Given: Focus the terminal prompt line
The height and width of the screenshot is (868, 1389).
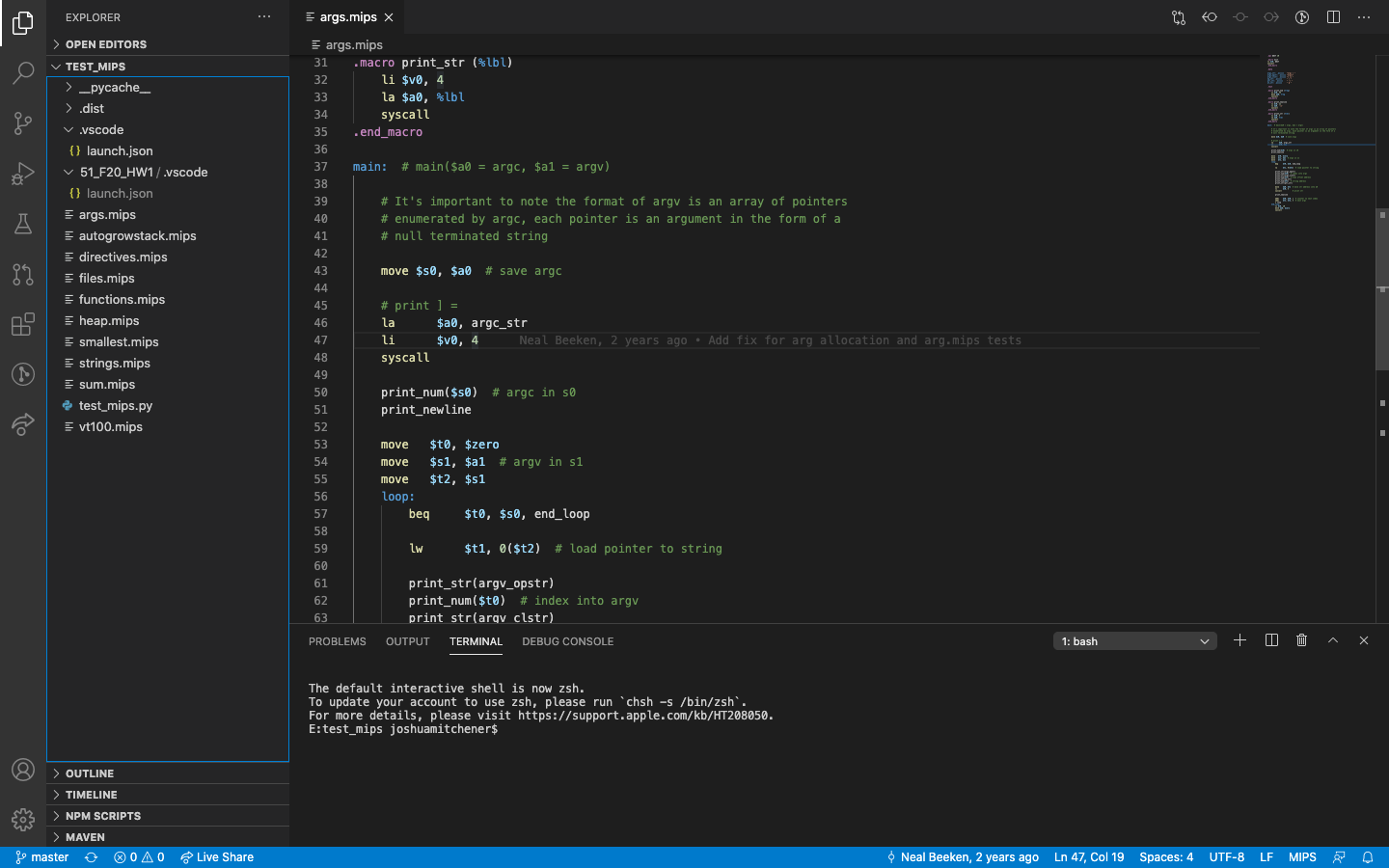Looking at the screenshot, I should pos(403,729).
